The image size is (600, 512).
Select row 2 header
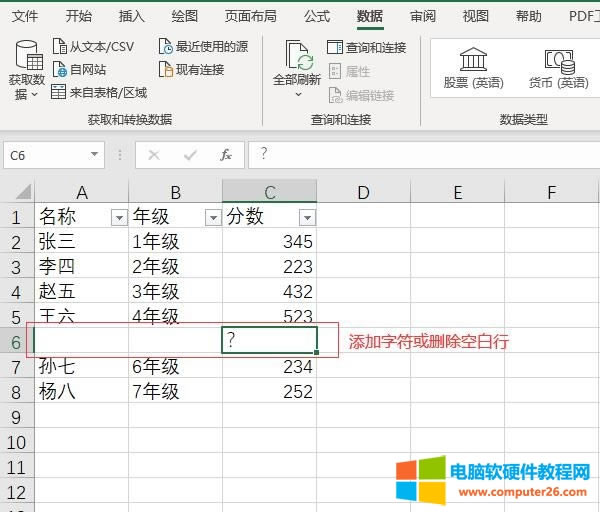click(17, 242)
